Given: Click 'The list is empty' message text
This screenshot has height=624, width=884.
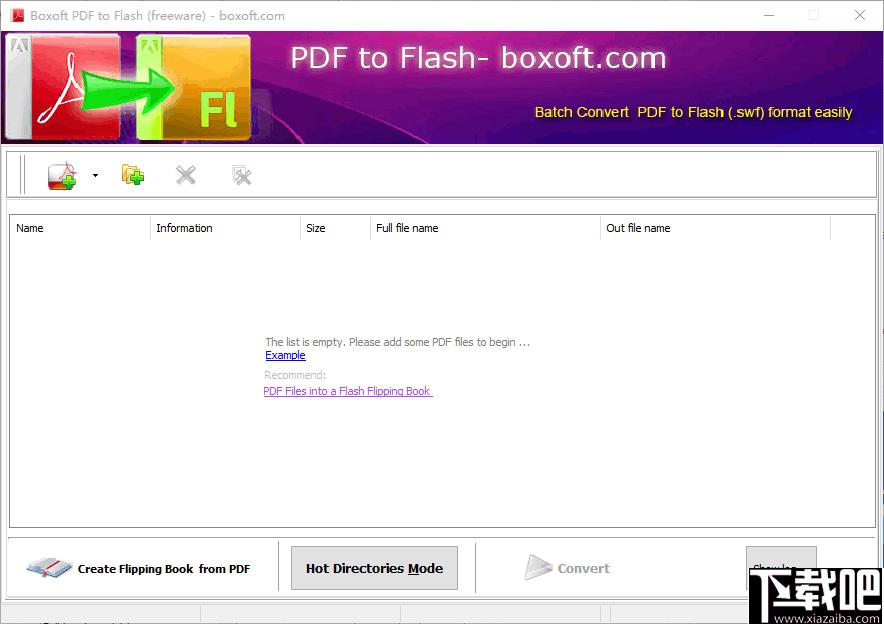Looking at the screenshot, I should (x=397, y=342).
